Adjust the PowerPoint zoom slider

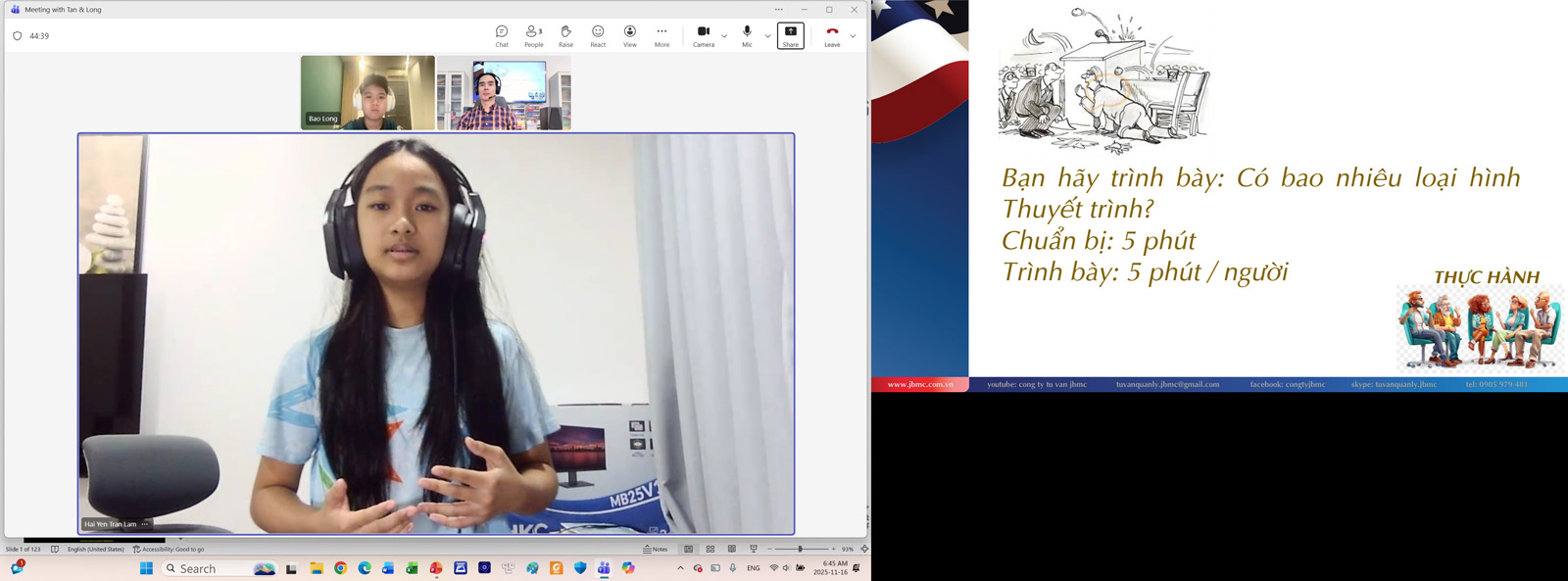(x=800, y=549)
